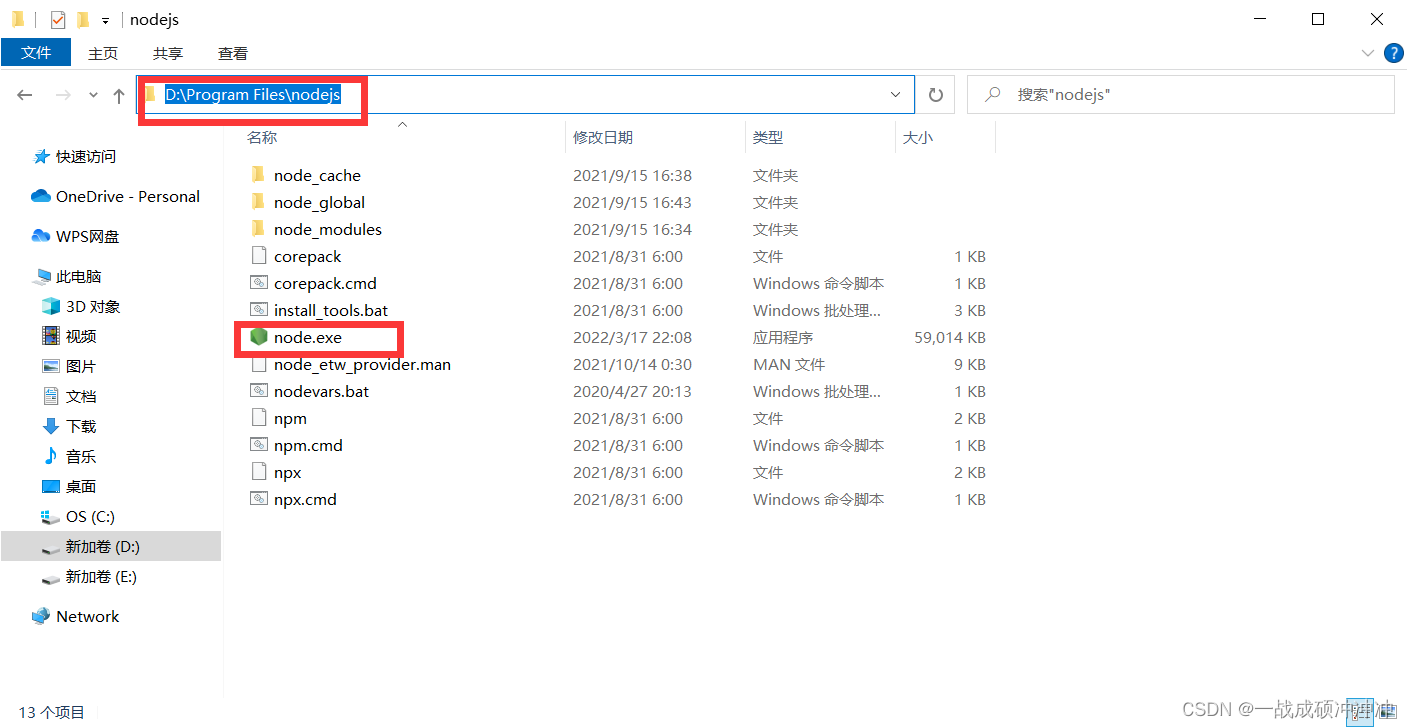Click the Help question mark icon
The image size is (1408, 728).
(1393, 53)
